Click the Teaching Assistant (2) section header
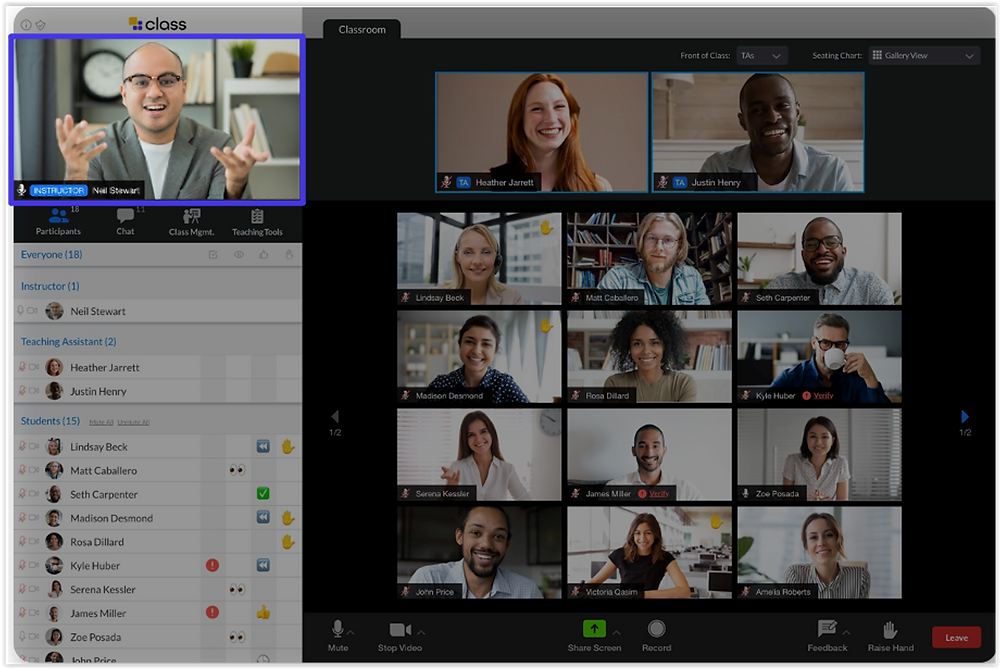The height and width of the screenshot is (669, 1000). point(69,342)
